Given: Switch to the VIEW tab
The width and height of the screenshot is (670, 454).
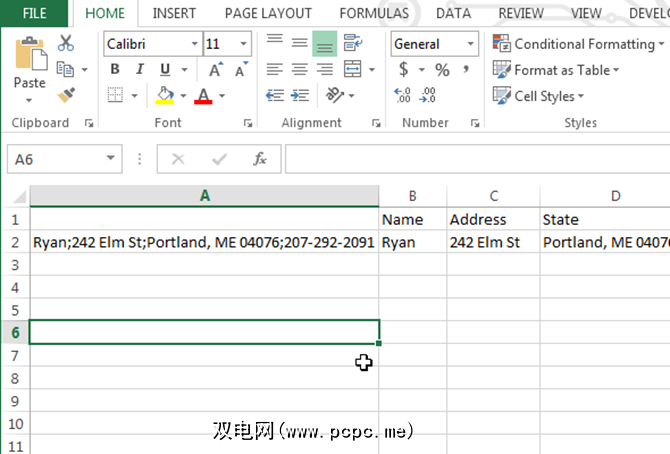Looking at the screenshot, I should click(586, 13).
